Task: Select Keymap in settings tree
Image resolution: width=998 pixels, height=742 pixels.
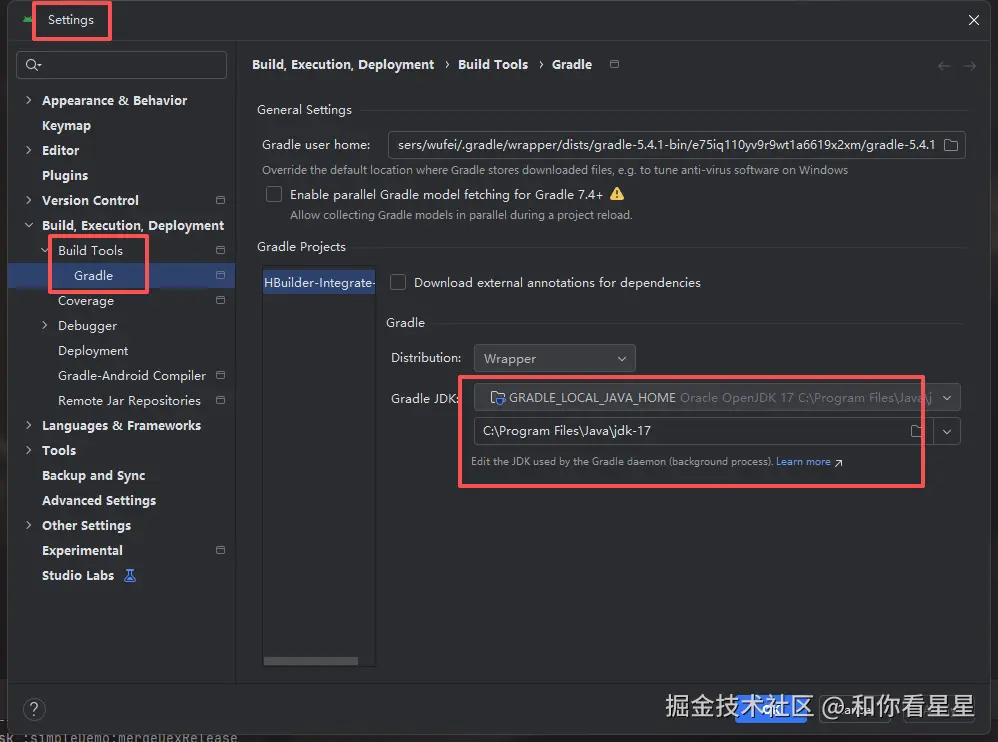Action: (66, 125)
